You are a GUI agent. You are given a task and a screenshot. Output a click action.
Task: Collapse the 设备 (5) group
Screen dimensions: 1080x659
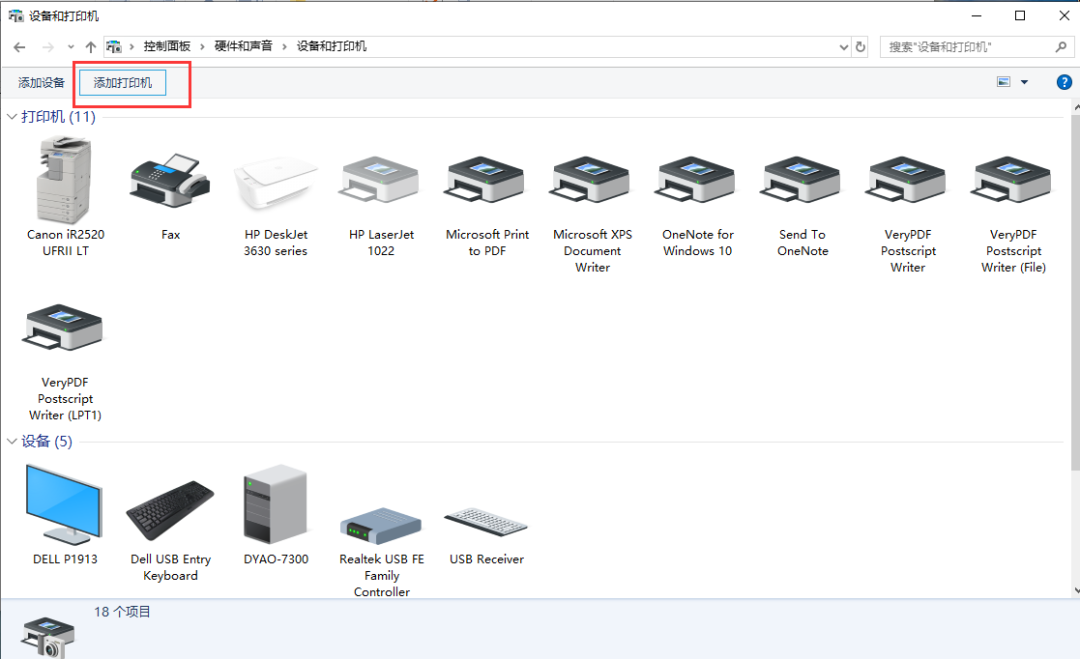[x=12, y=441]
